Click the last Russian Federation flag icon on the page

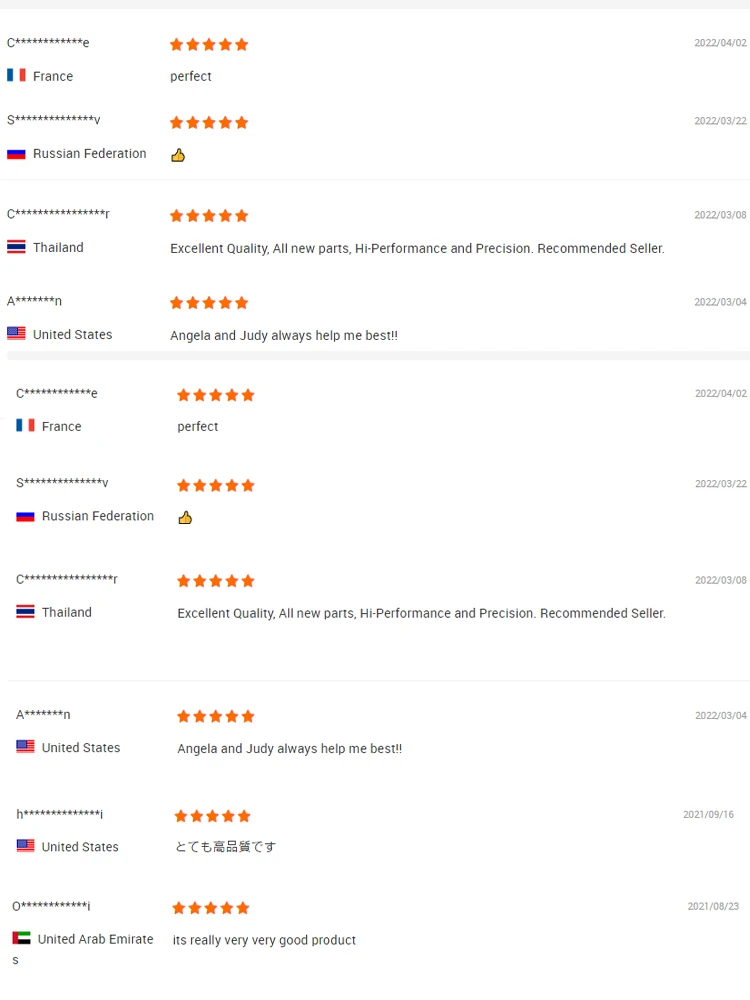(x=25, y=516)
